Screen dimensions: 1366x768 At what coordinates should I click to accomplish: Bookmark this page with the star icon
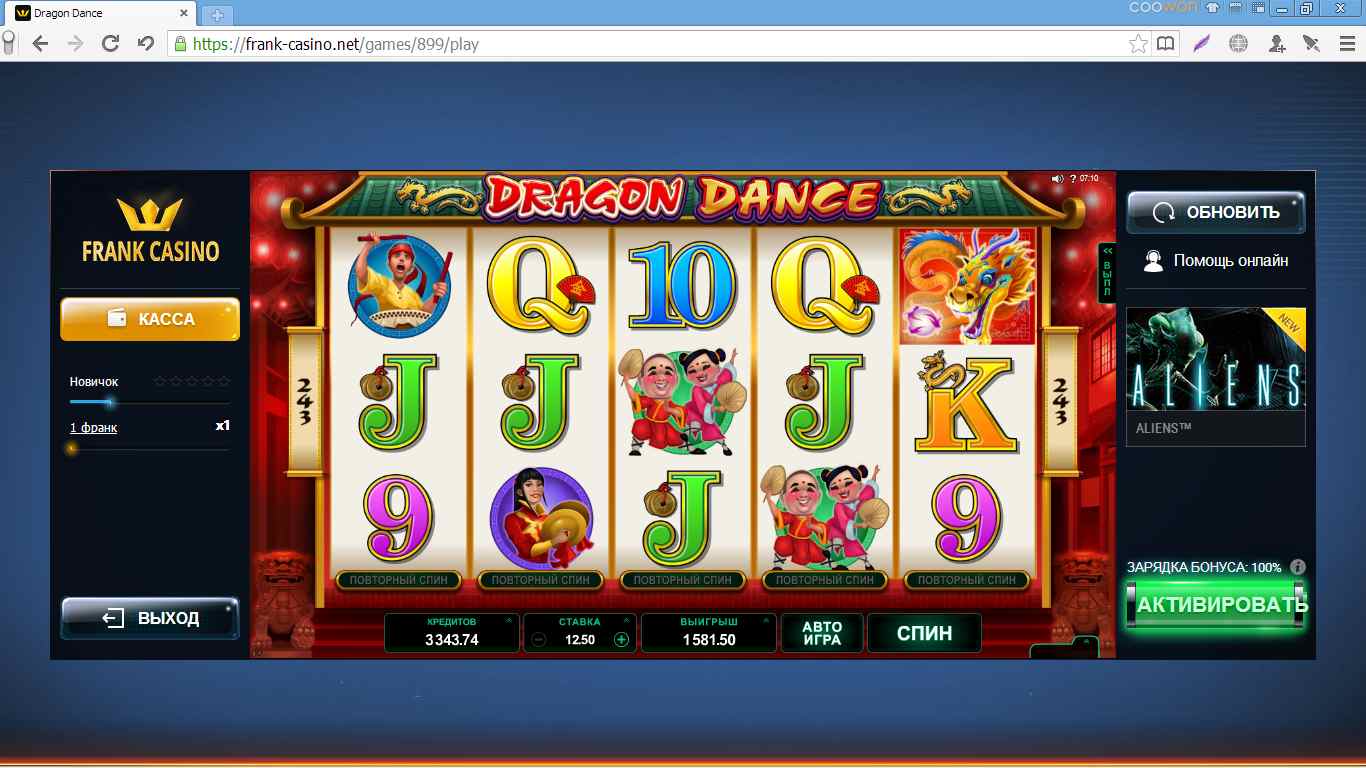point(1138,43)
